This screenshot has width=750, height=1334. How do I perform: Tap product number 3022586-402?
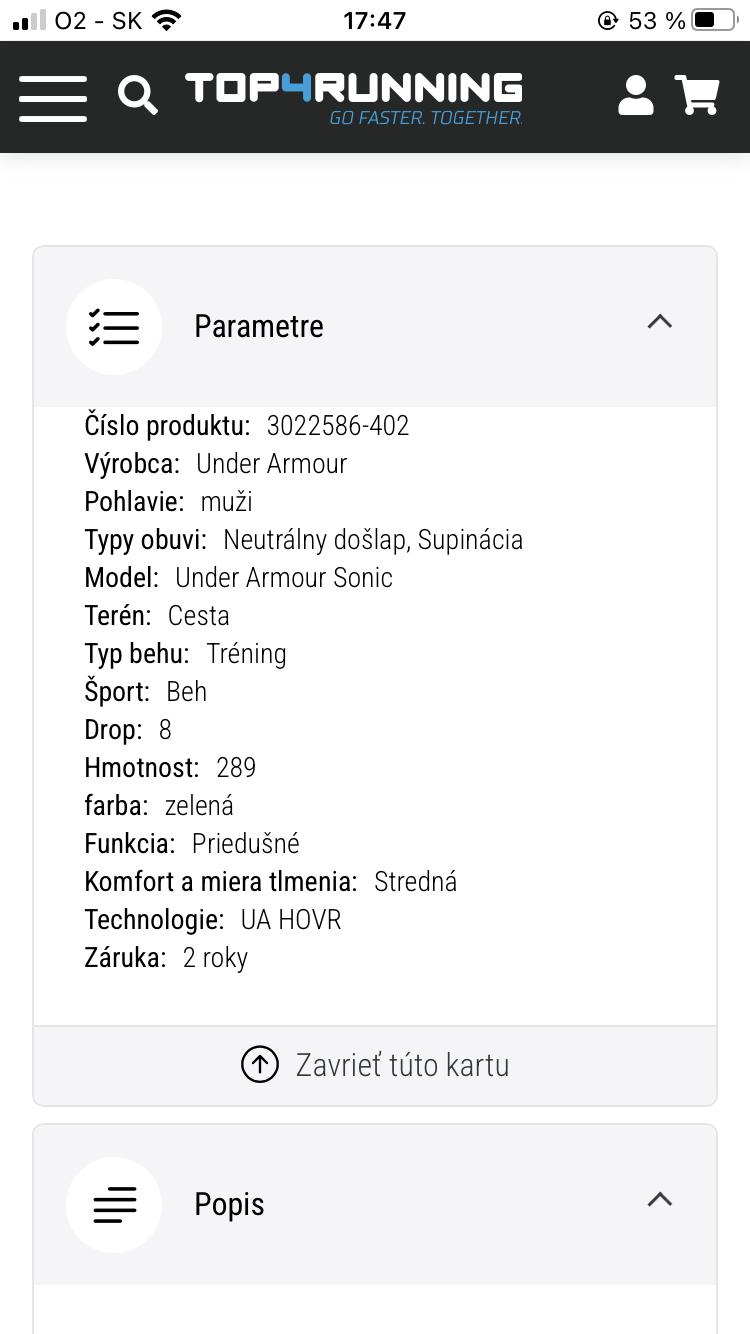pos(338,426)
